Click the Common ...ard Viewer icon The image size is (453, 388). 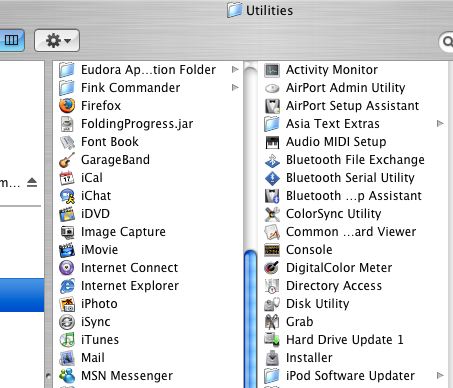coord(272,232)
